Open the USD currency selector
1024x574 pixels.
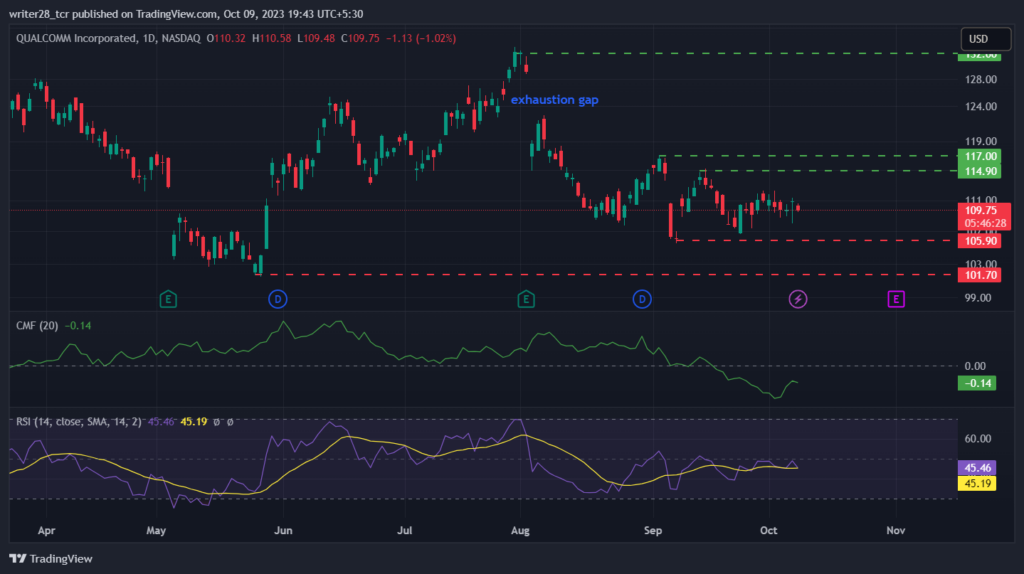click(985, 39)
